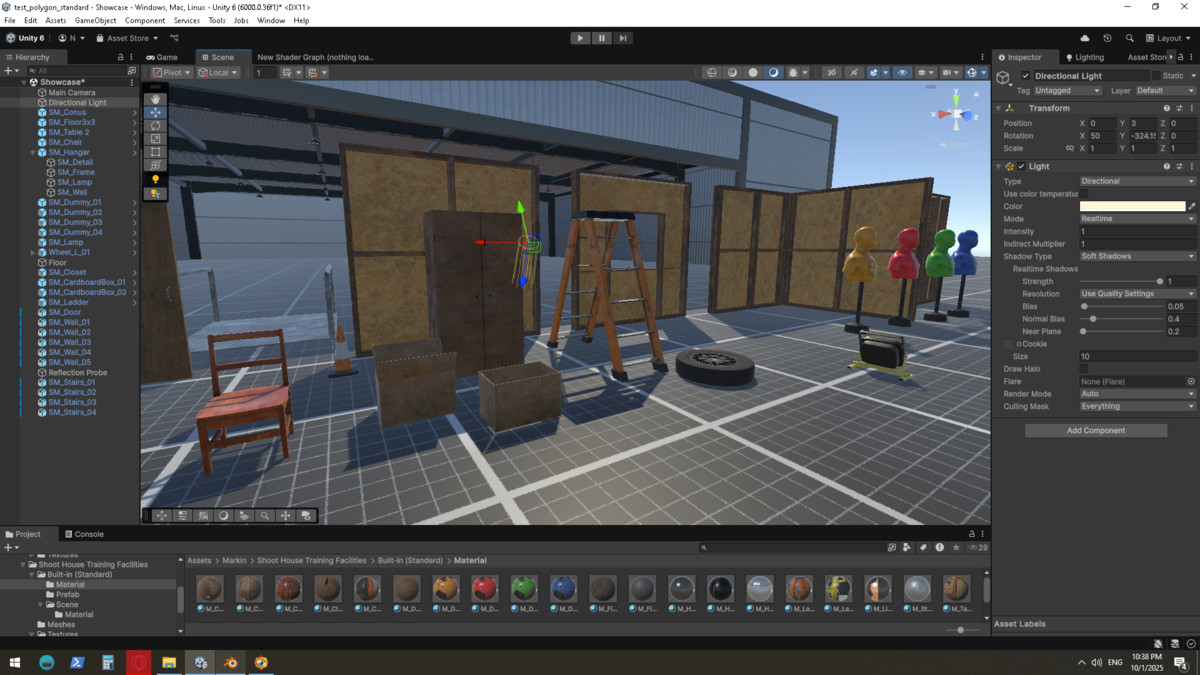Select the Scale tool in scene toolbar
Image resolution: width=1200 pixels, height=675 pixels.
(155, 139)
